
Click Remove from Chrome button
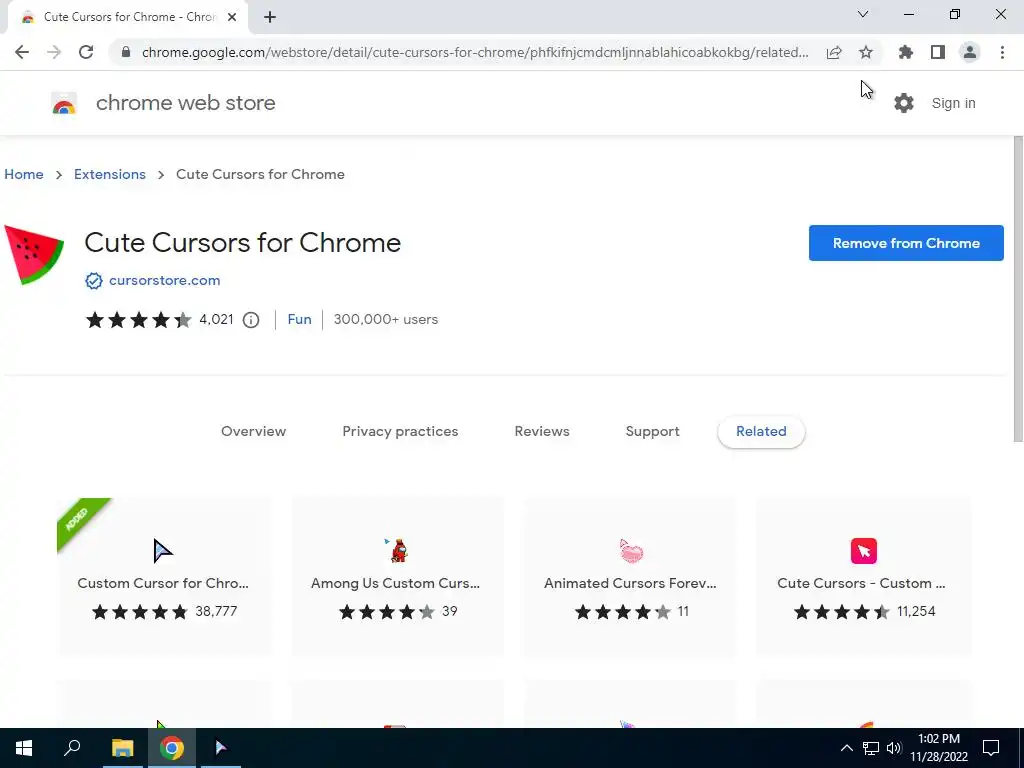906,243
